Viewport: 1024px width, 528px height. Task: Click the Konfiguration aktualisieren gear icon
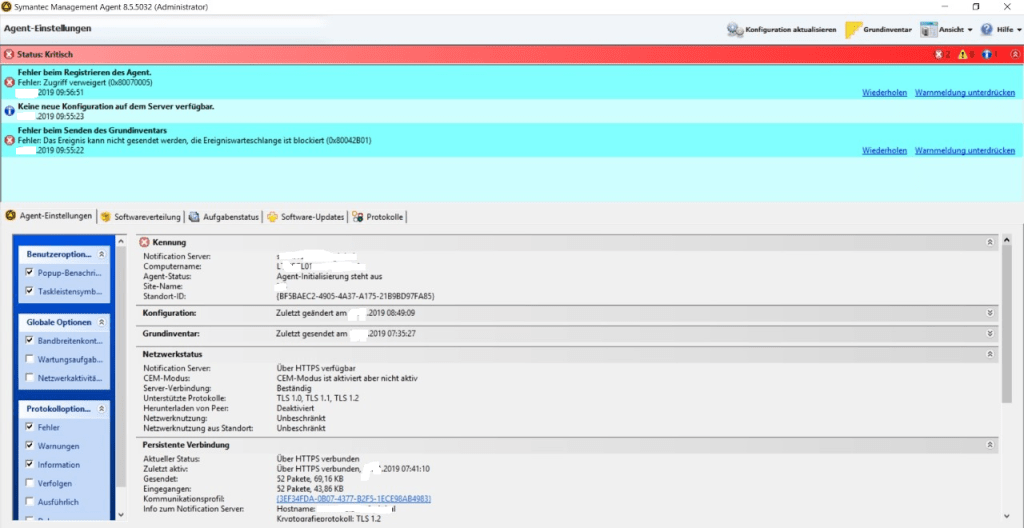pos(735,30)
